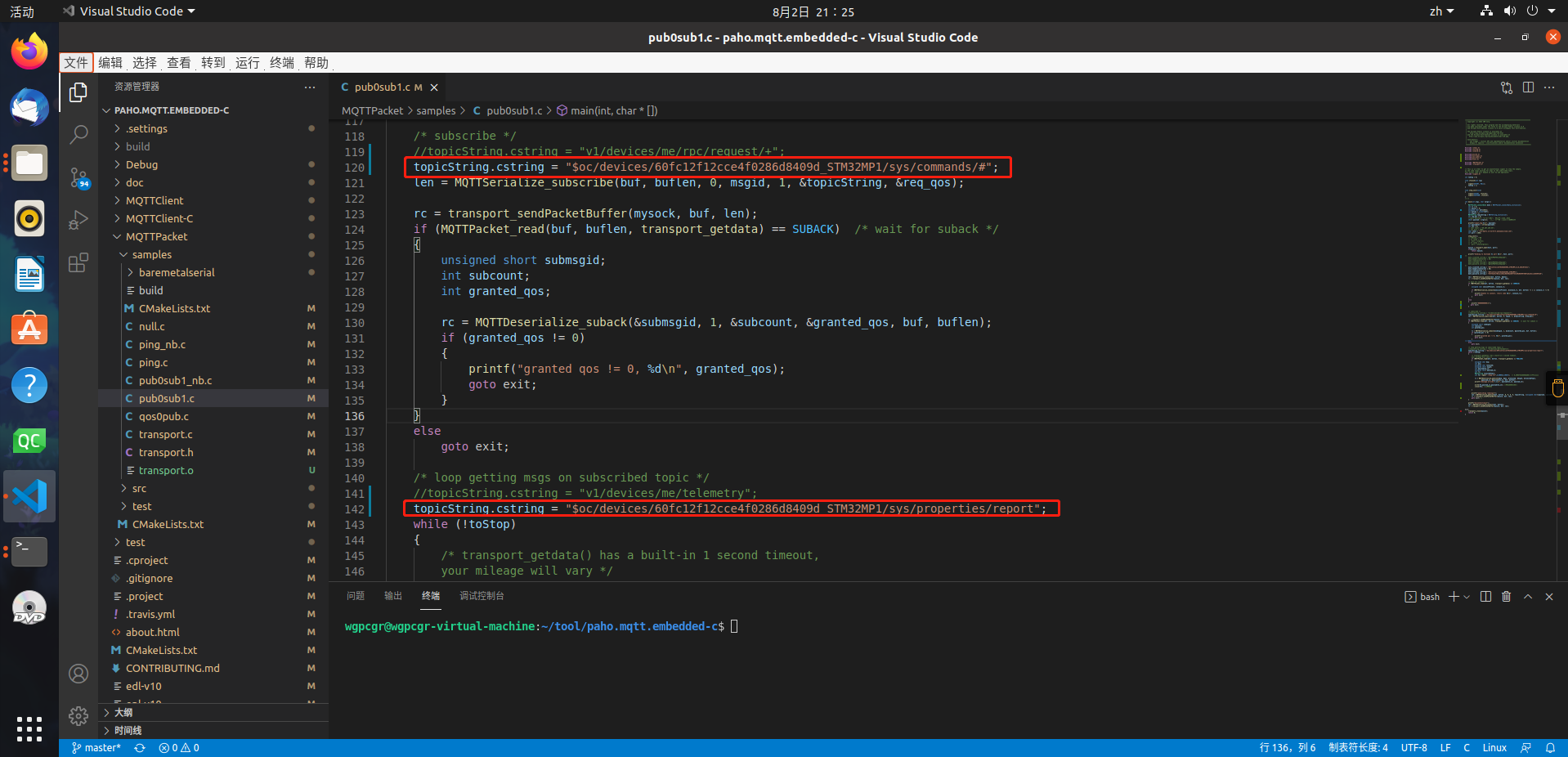The image size is (1568, 757).
Task: Collapse the MQTTPacket folder
Action: [213, 236]
